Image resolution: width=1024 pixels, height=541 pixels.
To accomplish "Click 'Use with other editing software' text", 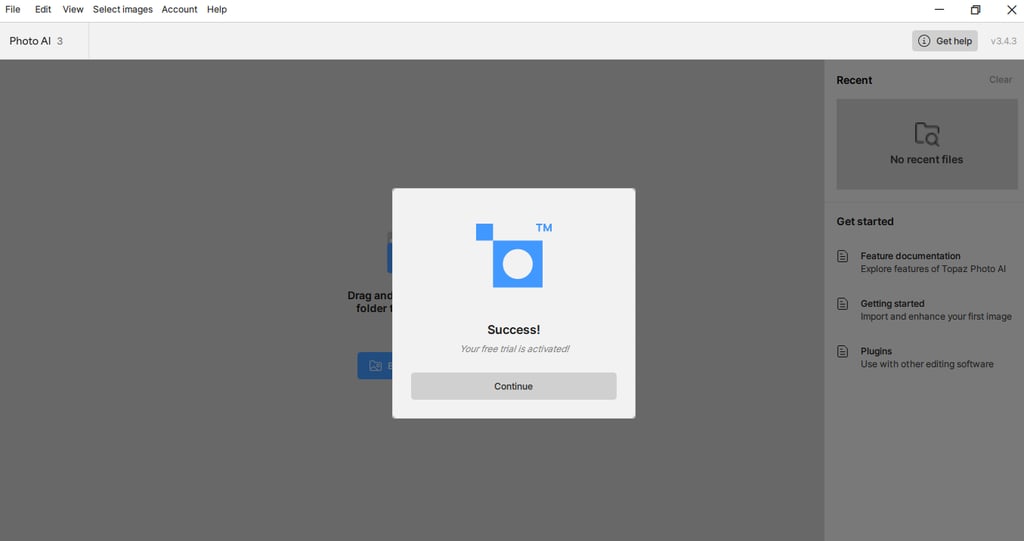I will [x=927, y=364].
